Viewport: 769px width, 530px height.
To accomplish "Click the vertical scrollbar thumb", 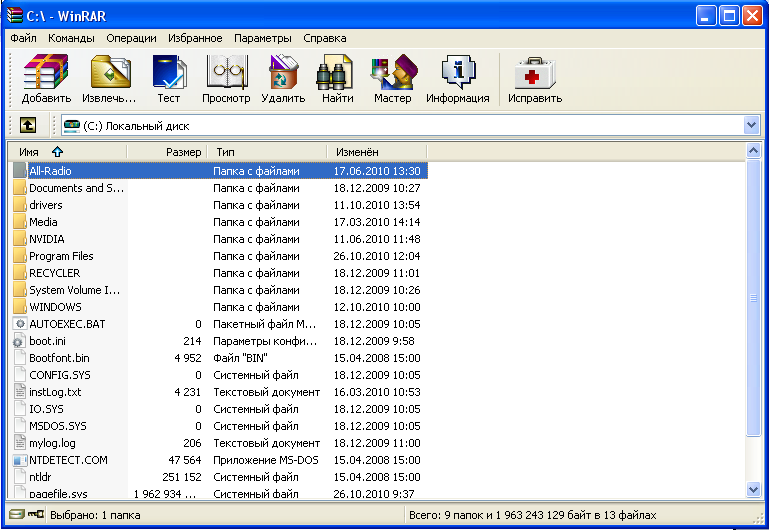I will coord(753,297).
